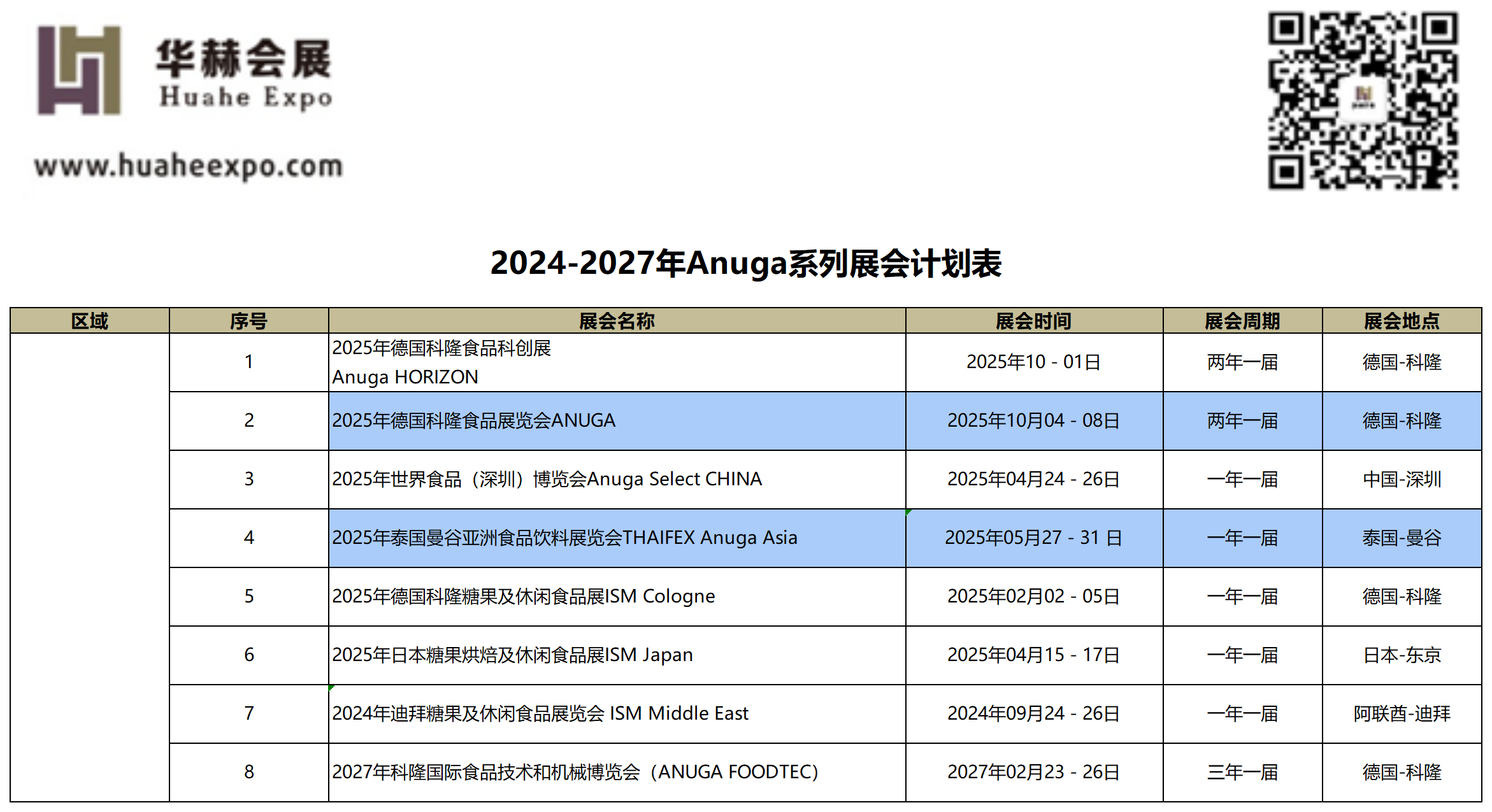
Task: Click the QR code in the corner
Action: (x=1363, y=101)
